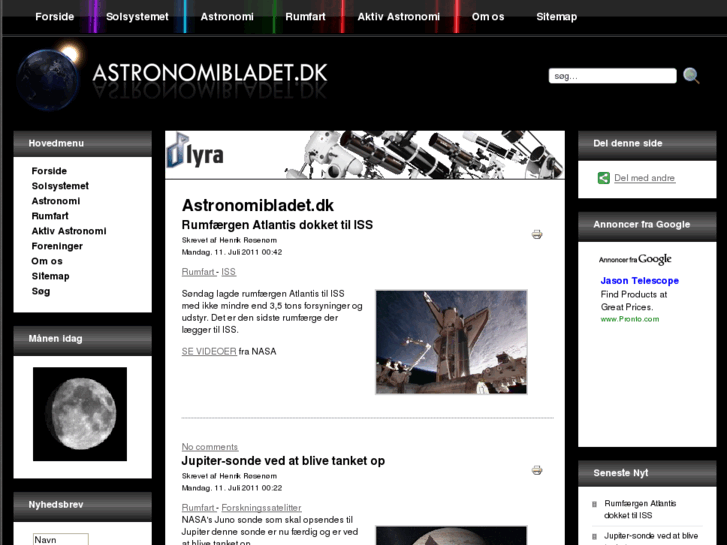The height and width of the screenshot is (545, 727).
Task: Open the Jason Telescope ad link
Action: [639, 281]
